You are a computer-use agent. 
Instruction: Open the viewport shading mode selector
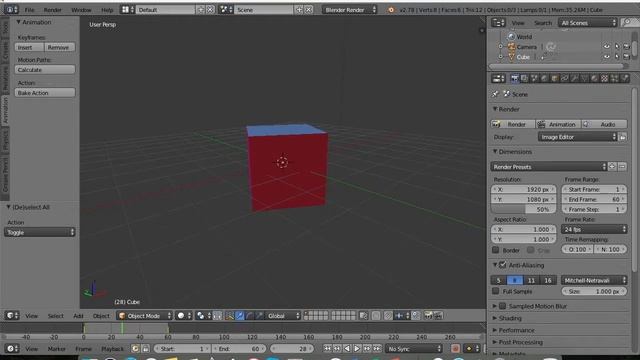click(184, 316)
